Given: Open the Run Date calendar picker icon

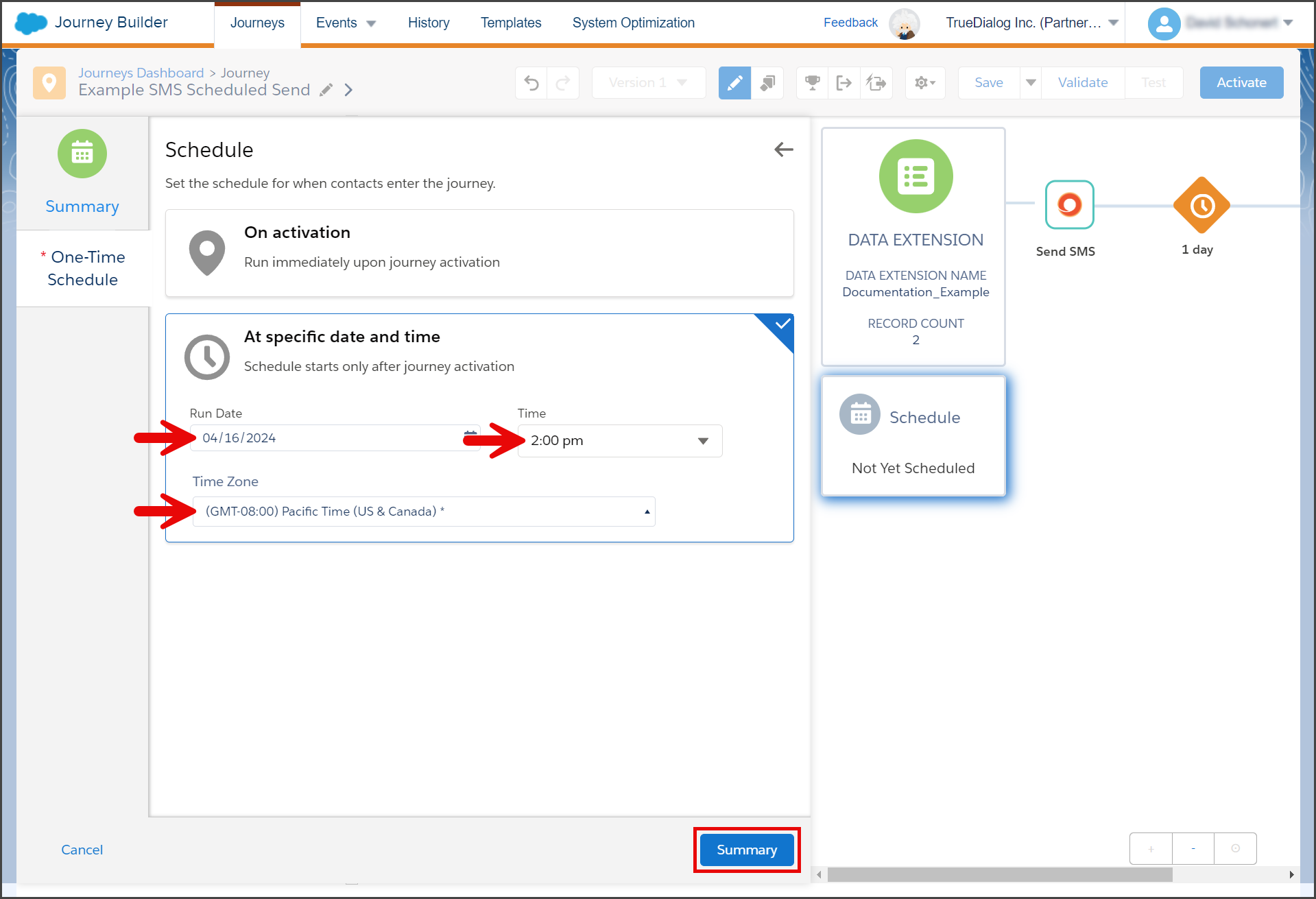Looking at the screenshot, I should click(470, 437).
